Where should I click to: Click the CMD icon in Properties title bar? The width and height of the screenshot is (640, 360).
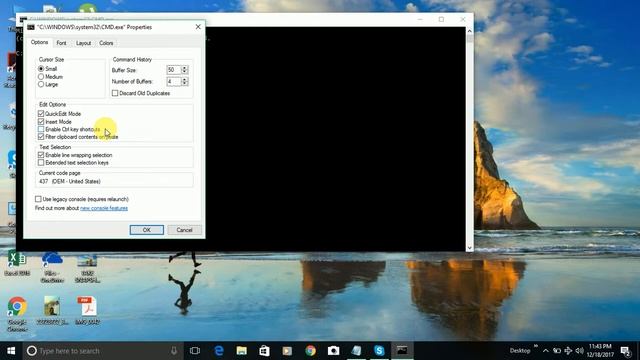point(31,27)
